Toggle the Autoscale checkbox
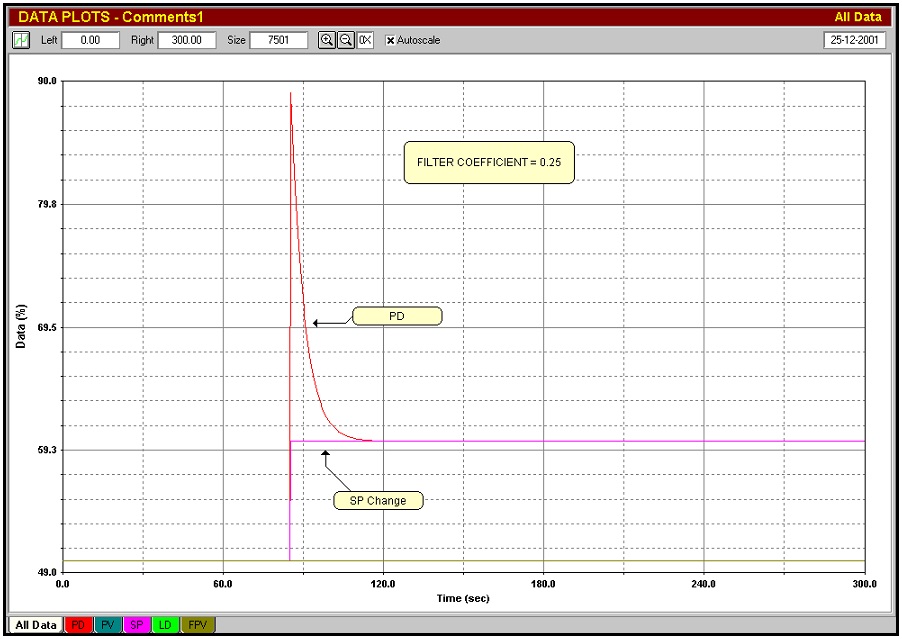The image size is (902, 639). [x=390, y=40]
